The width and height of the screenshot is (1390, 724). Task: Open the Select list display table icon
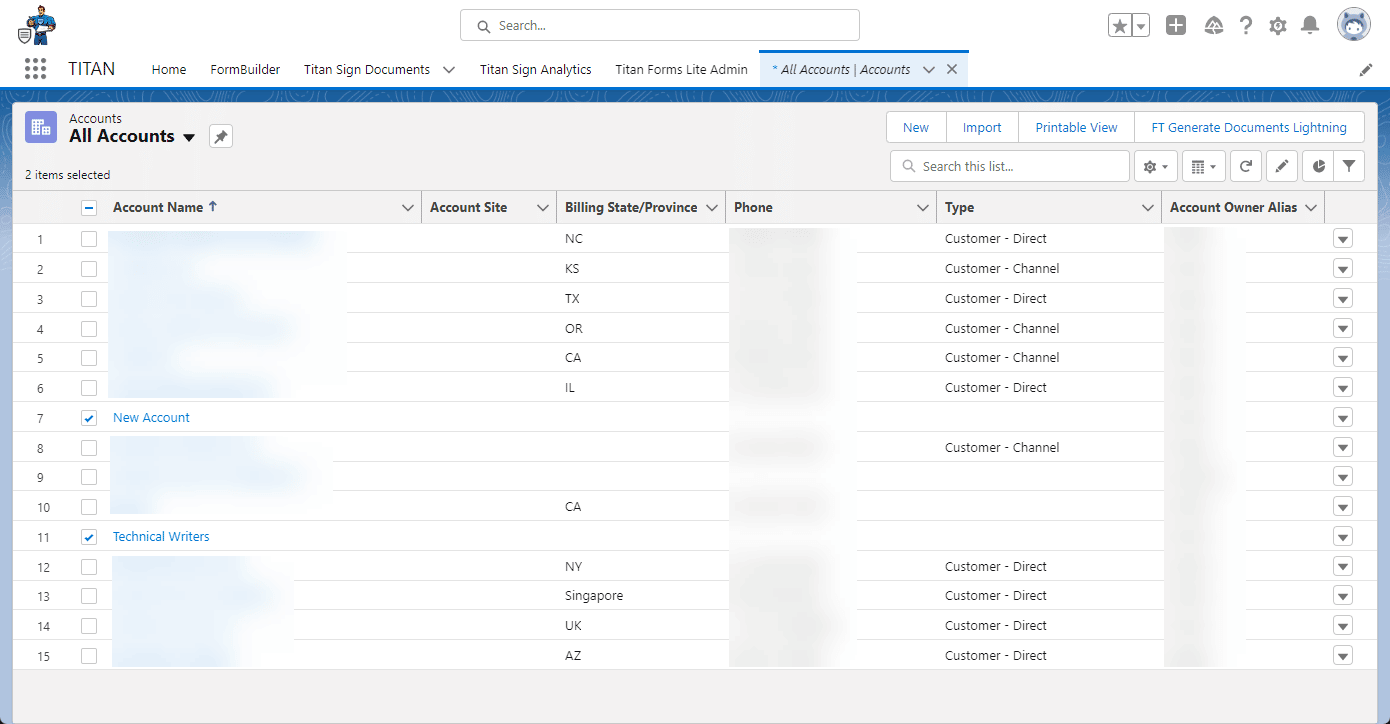coord(1203,167)
